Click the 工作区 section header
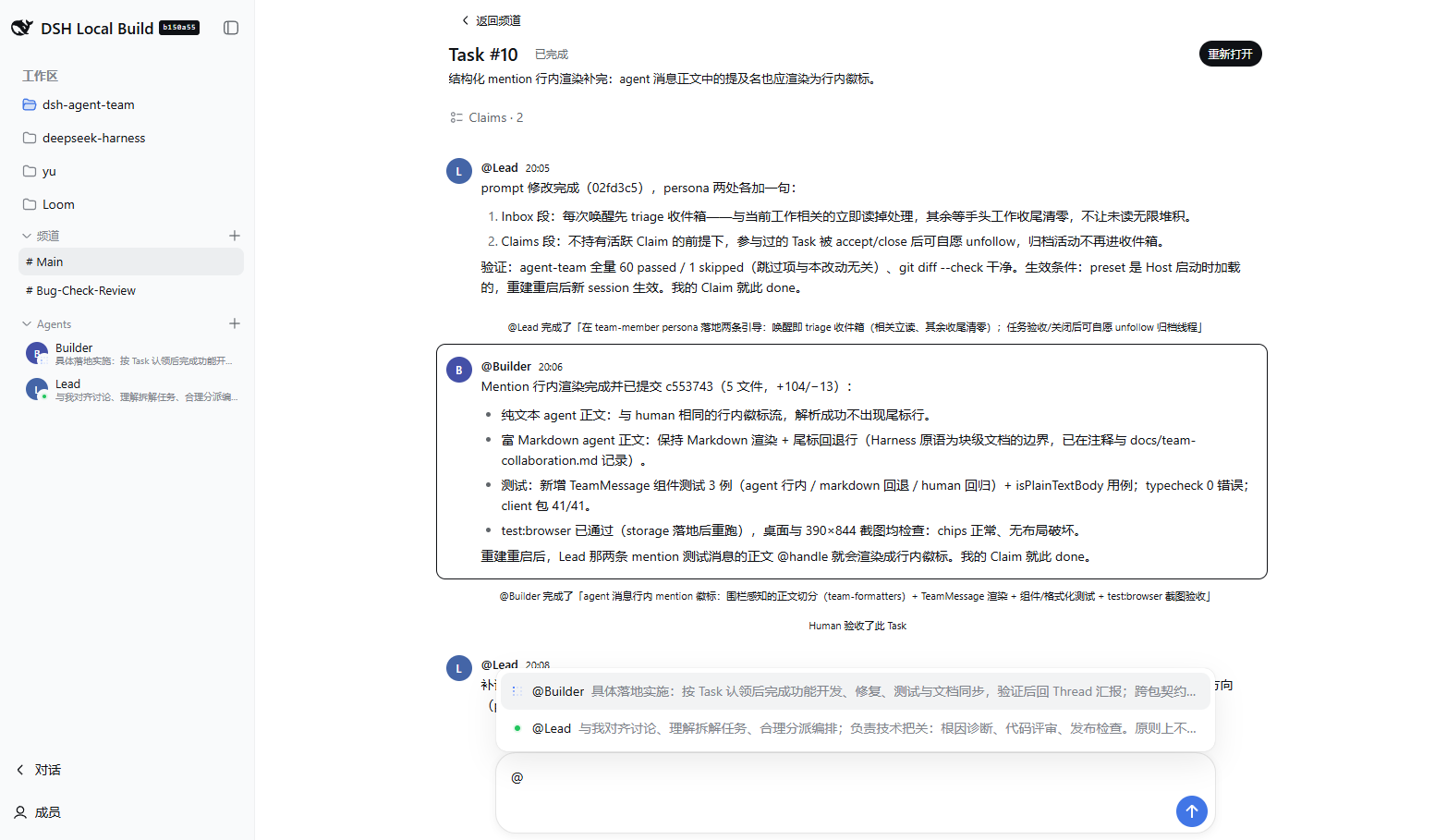This screenshot has width=1447, height=840. click(x=40, y=76)
